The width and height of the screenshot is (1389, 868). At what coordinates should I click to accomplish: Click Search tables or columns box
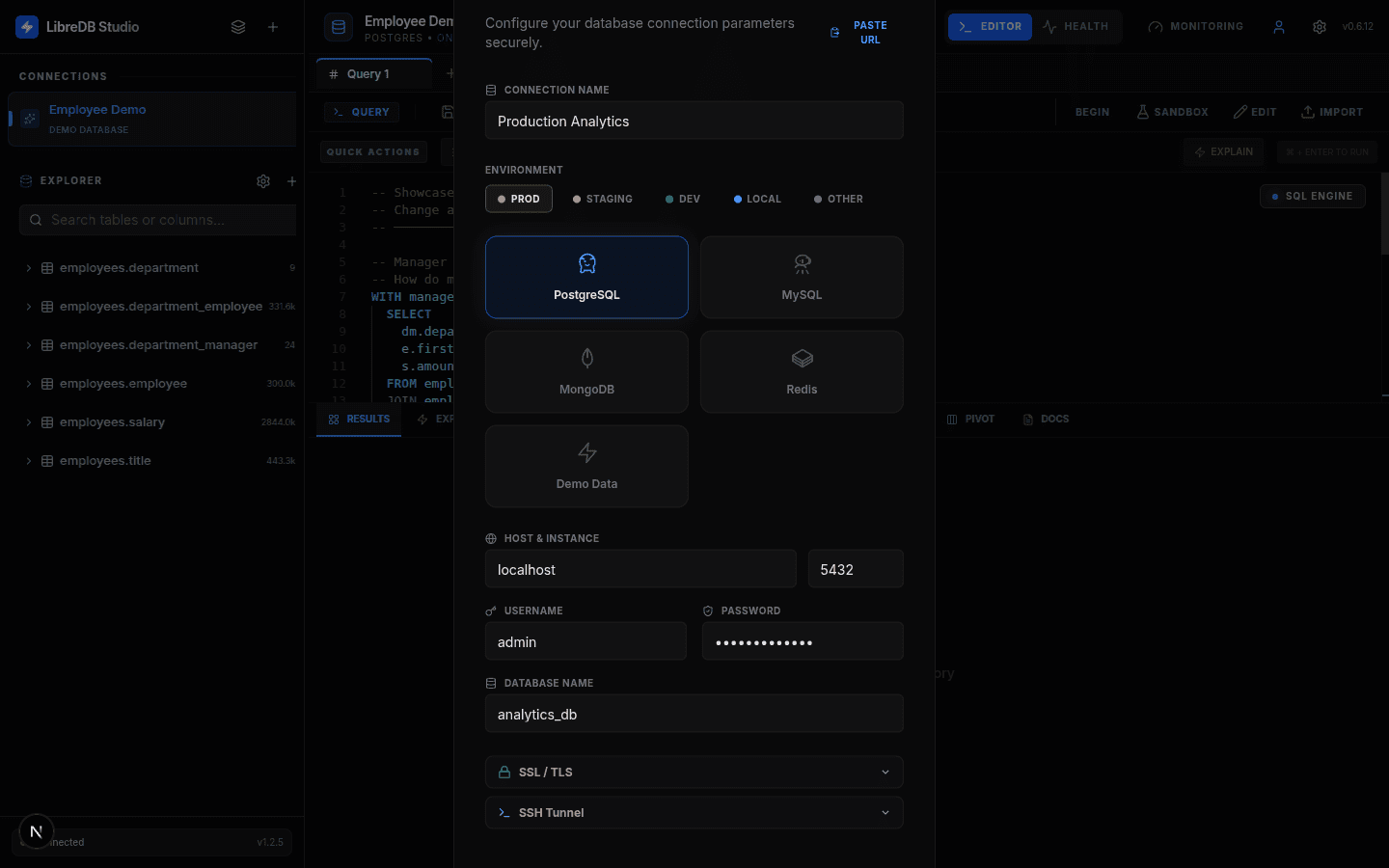click(157, 220)
